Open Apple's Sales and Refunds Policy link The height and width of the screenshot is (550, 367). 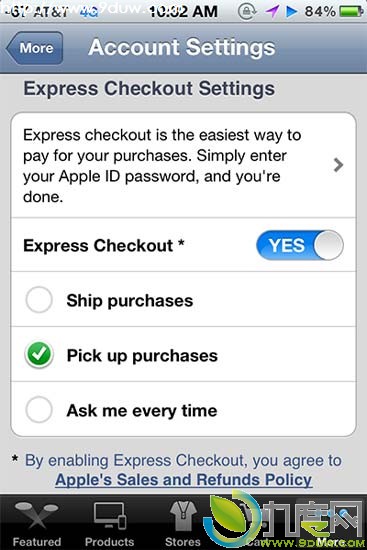(184, 479)
